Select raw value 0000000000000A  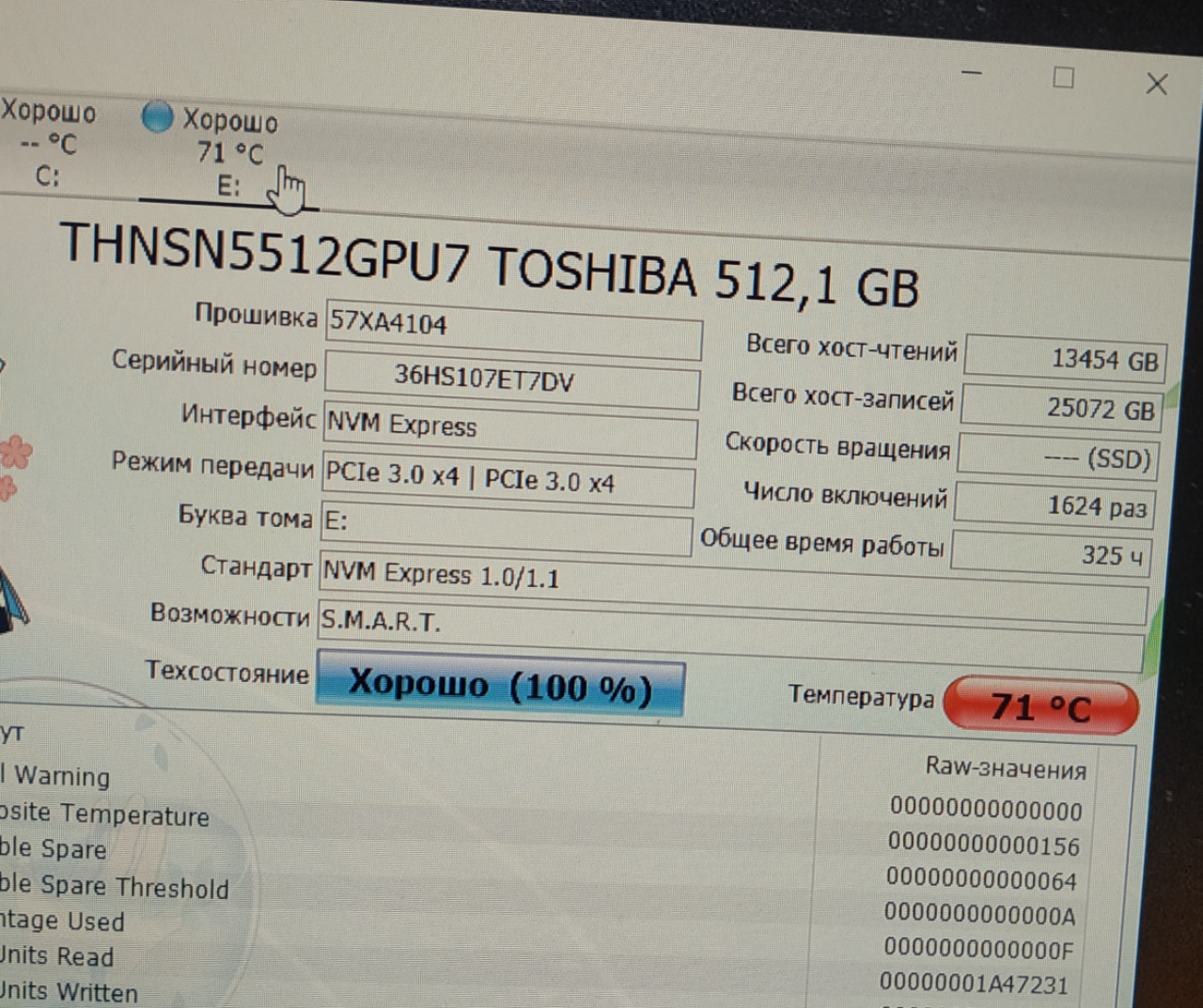(x=979, y=914)
